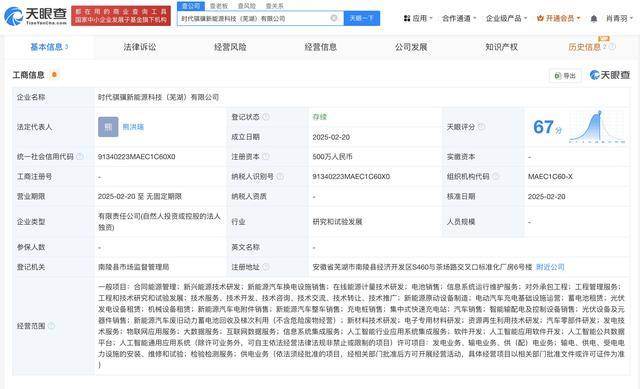Screen dimensions: 640x389
Task: Switch to the 经营风险 tab
Action: [230, 47]
